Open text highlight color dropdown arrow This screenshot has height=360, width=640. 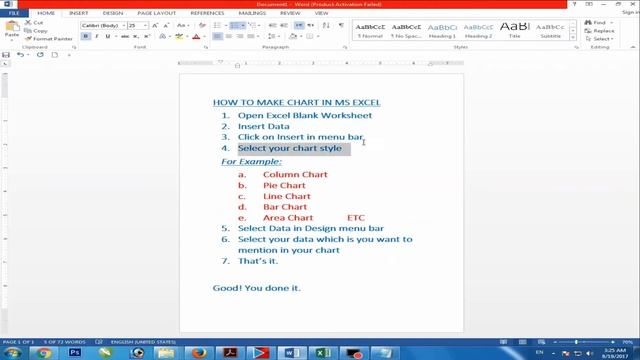click(187, 36)
